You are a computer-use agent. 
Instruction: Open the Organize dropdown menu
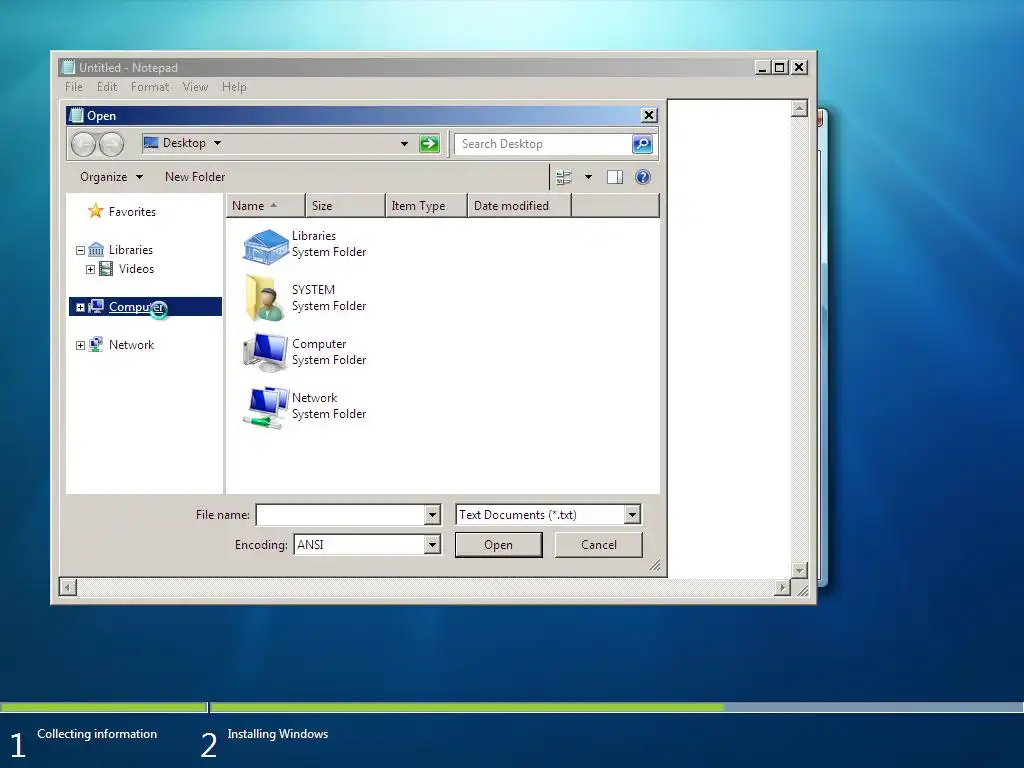tap(112, 177)
